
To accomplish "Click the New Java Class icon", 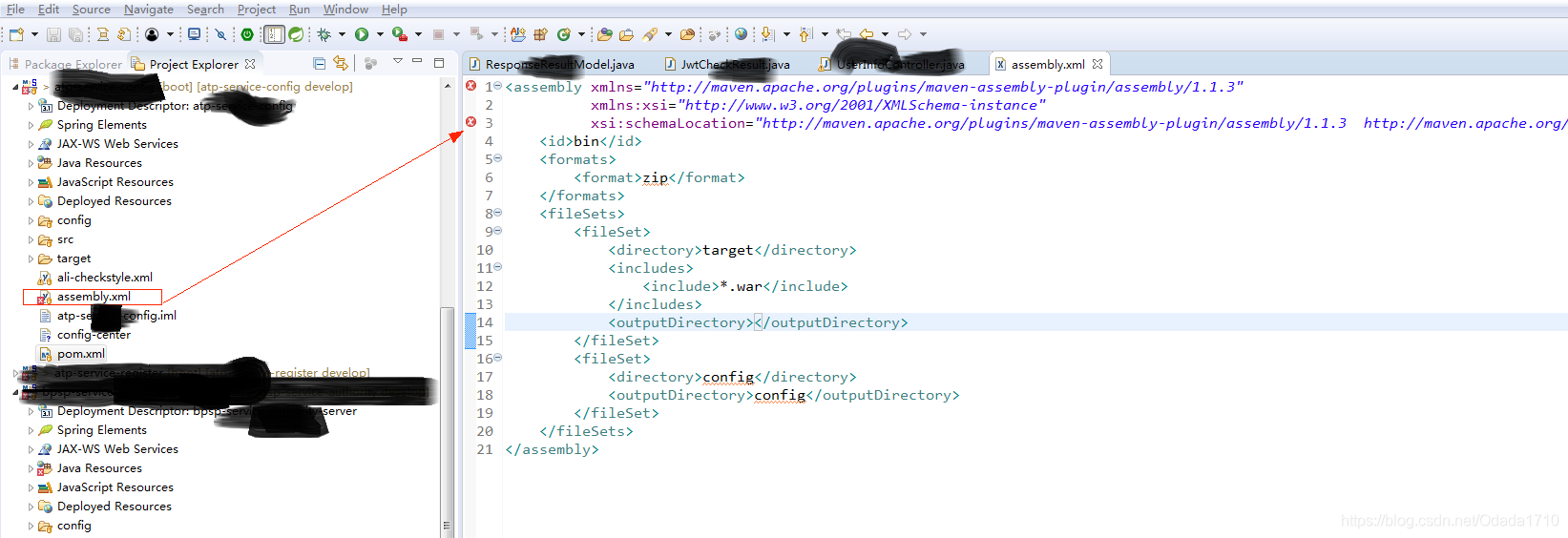I will pos(563,34).
